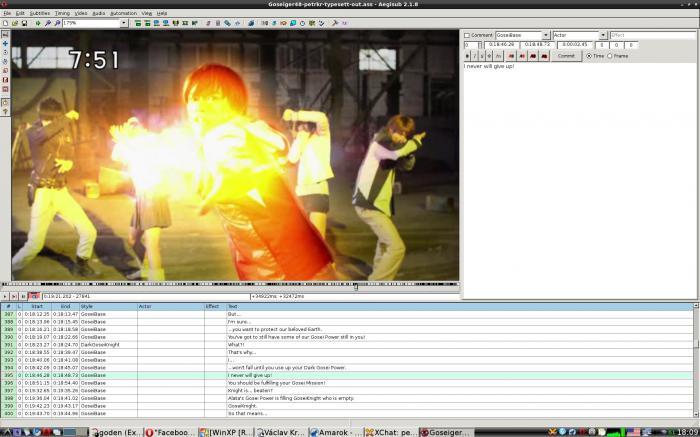Open the Timing Post-Processor clock icon
700x437 pixels.
[x=302, y=23]
